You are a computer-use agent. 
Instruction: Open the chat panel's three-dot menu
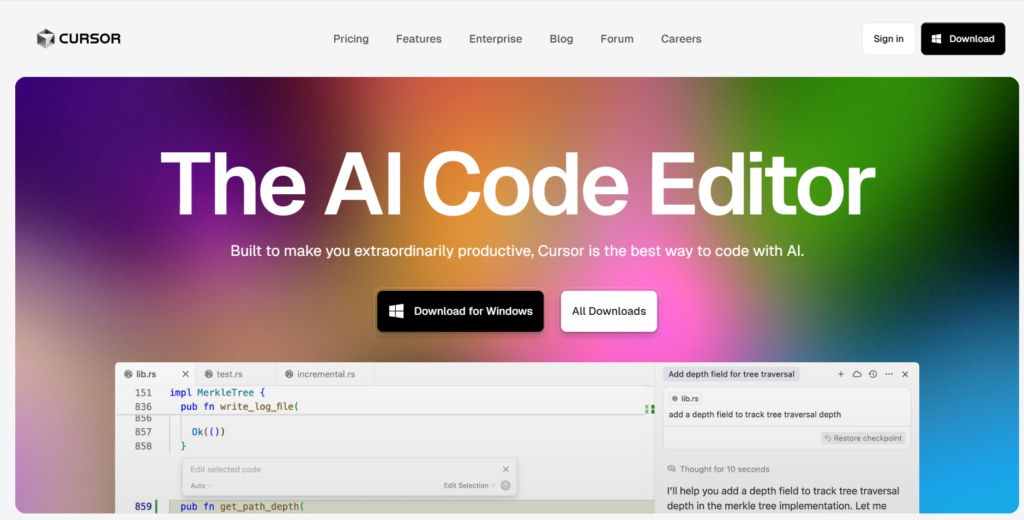click(x=889, y=374)
